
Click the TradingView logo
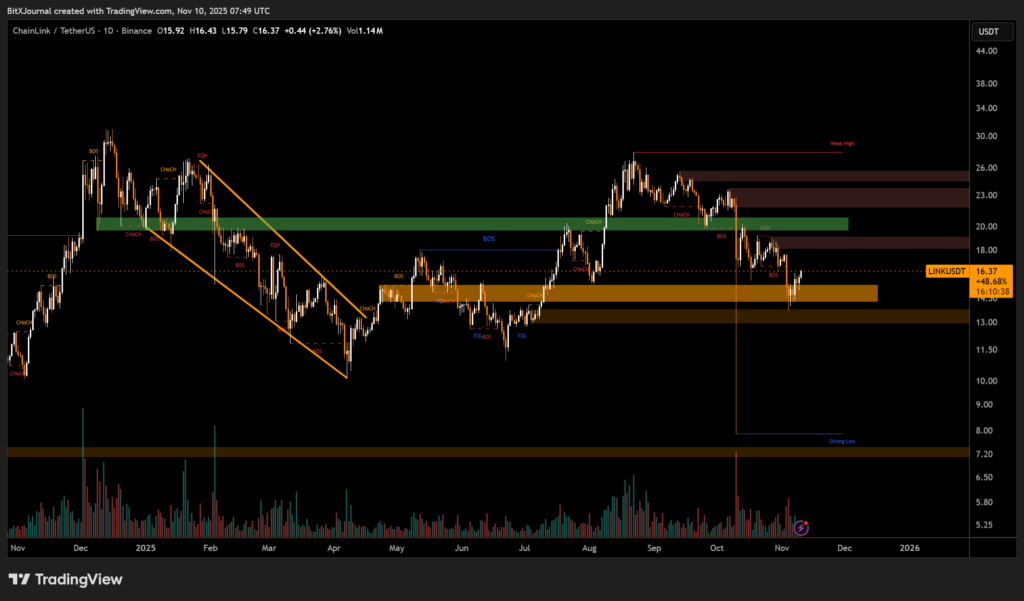[65, 579]
